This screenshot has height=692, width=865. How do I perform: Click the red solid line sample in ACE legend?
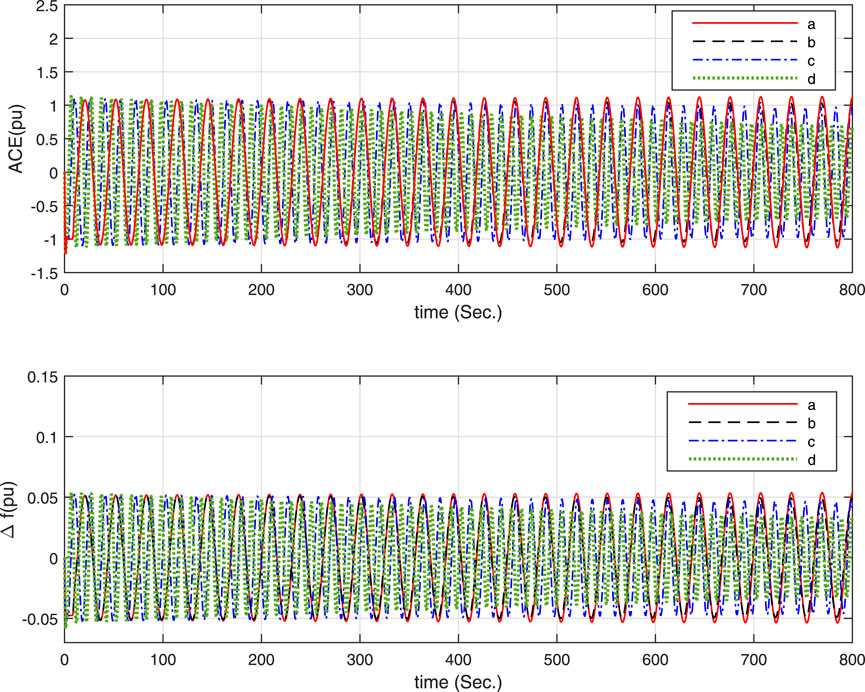pyautogui.click(x=745, y=23)
